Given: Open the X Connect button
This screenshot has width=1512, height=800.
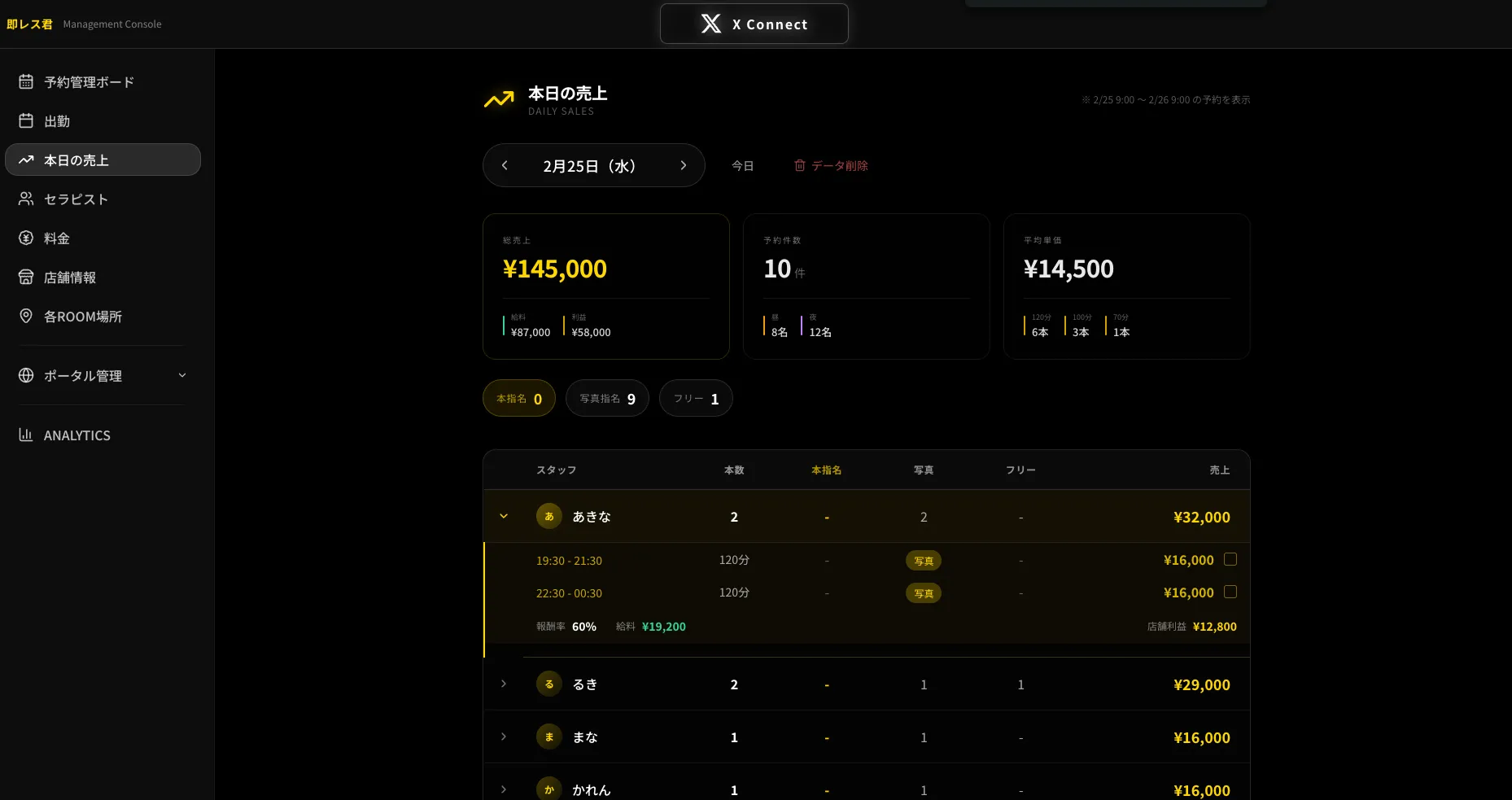Looking at the screenshot, I should [x=754, y=24].
